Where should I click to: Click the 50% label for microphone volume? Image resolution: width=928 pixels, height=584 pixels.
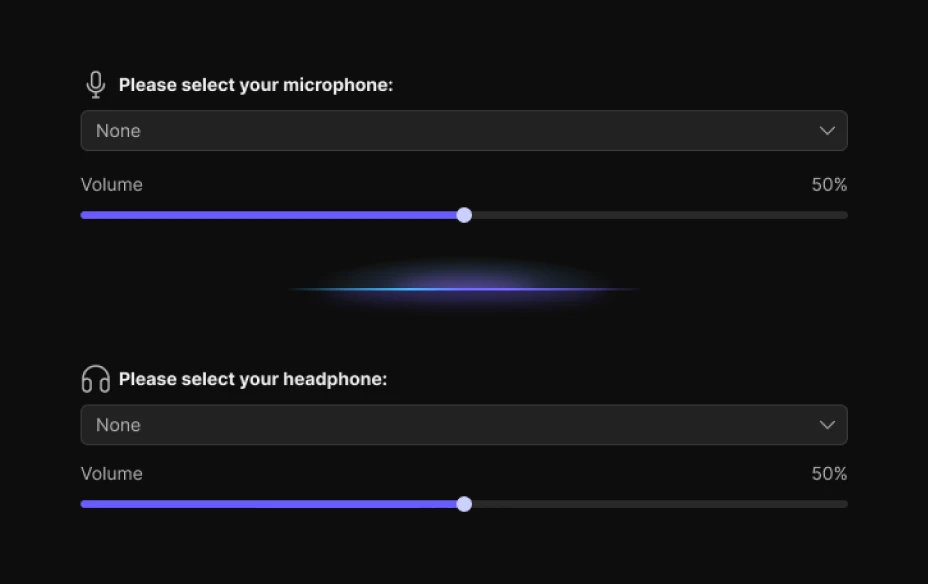[828, 184]
